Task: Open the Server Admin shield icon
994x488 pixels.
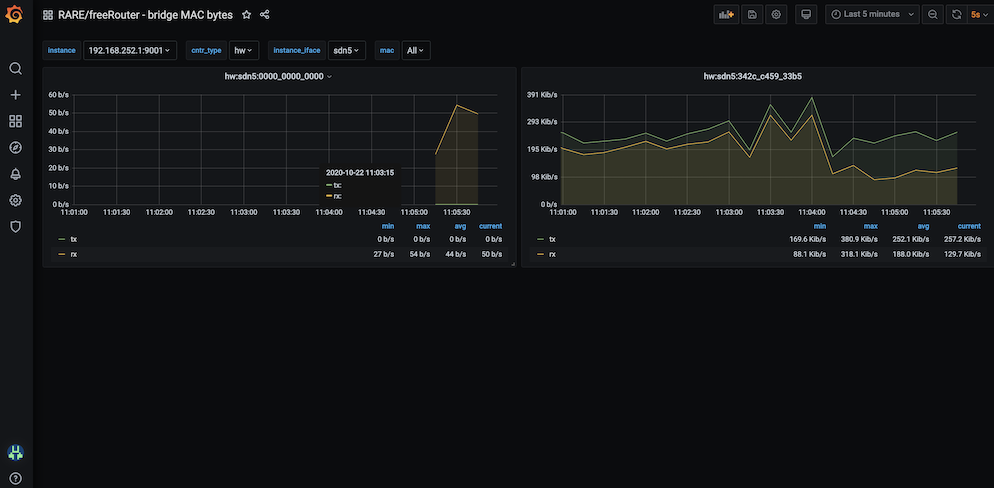Action: [x=16, y=226]
